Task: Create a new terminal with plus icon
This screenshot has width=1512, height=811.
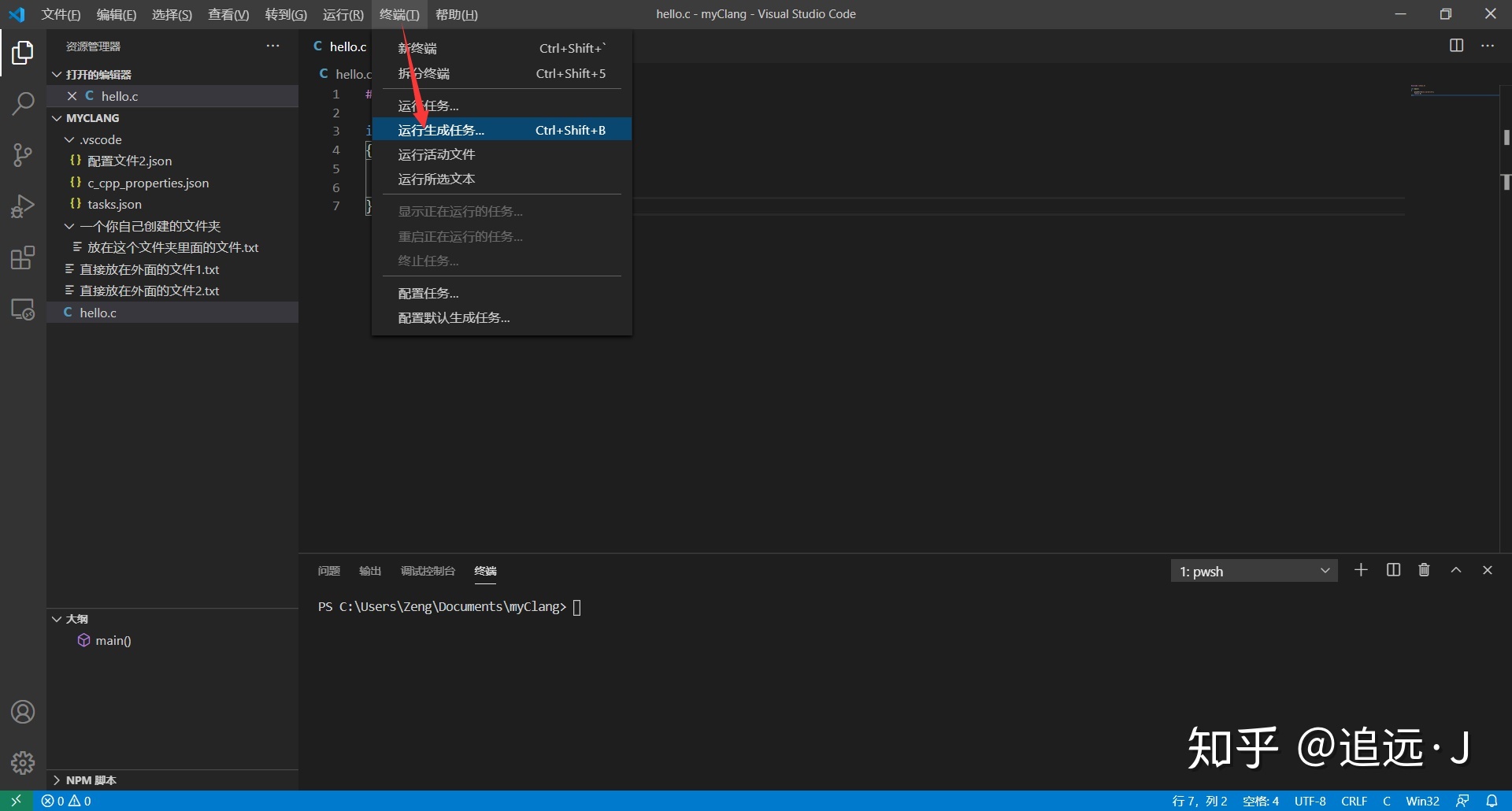Action: tap(1361, 570)
